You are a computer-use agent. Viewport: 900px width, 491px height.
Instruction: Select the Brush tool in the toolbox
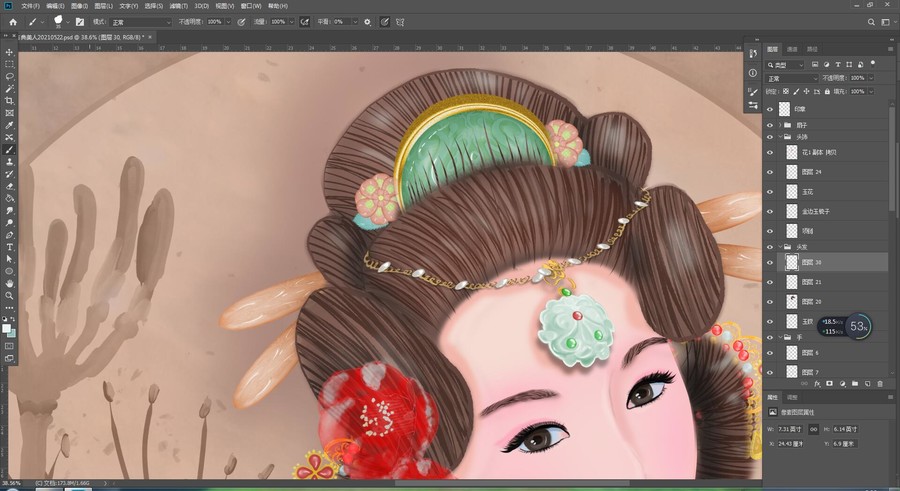(x=9, y=150)
